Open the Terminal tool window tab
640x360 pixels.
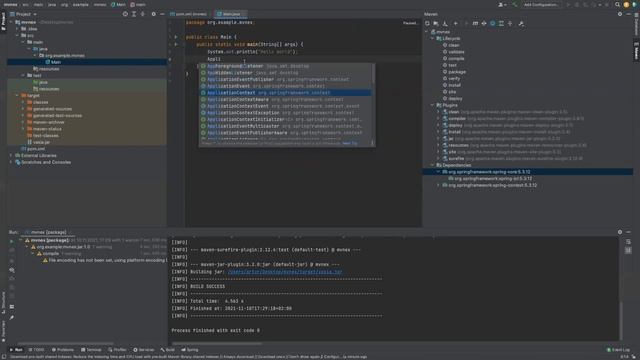click(91, 350)
